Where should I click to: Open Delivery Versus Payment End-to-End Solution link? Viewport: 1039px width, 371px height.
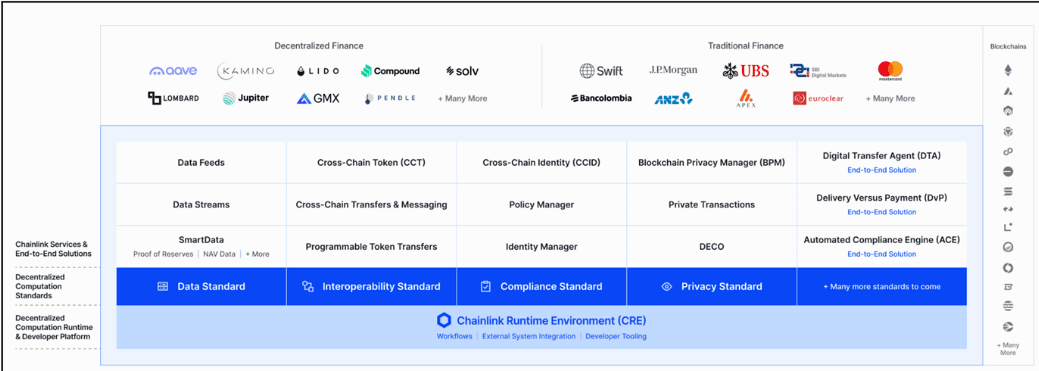coord(881,212)
